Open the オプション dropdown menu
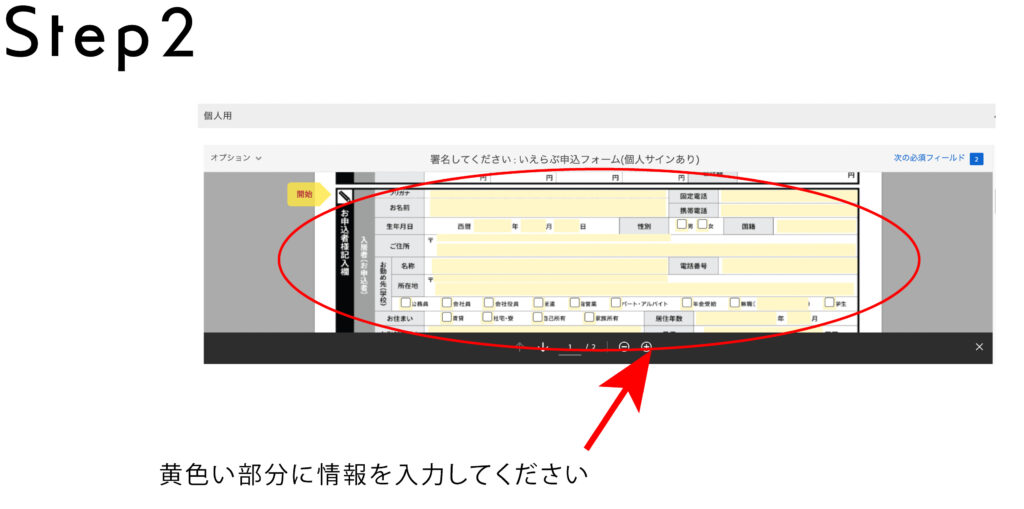Viewport: 1024px width, 509px height. point(236,158)
